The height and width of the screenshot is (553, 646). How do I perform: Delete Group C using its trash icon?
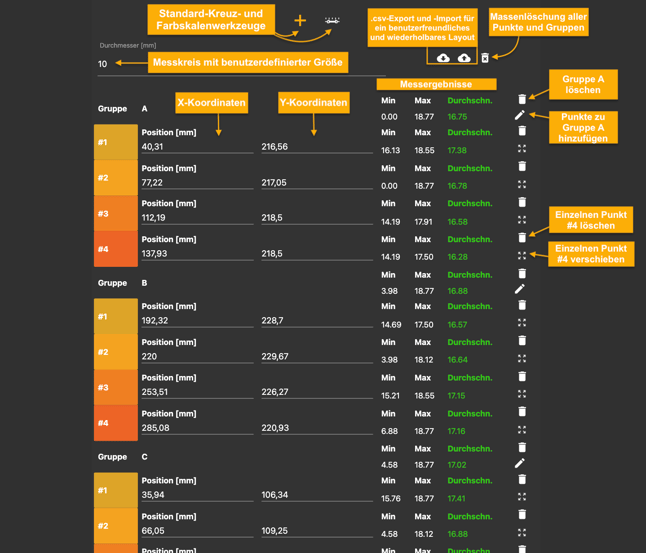point(522,447)
